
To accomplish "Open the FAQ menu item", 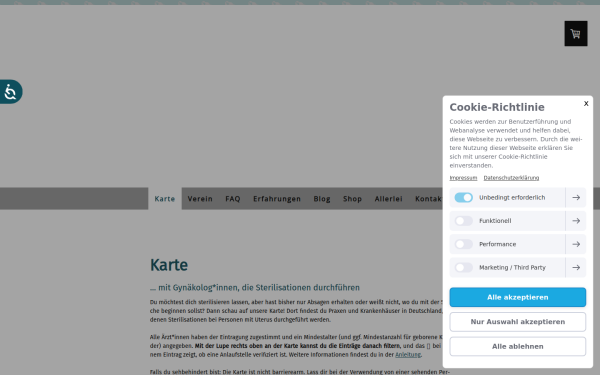I will coord(233,199).
